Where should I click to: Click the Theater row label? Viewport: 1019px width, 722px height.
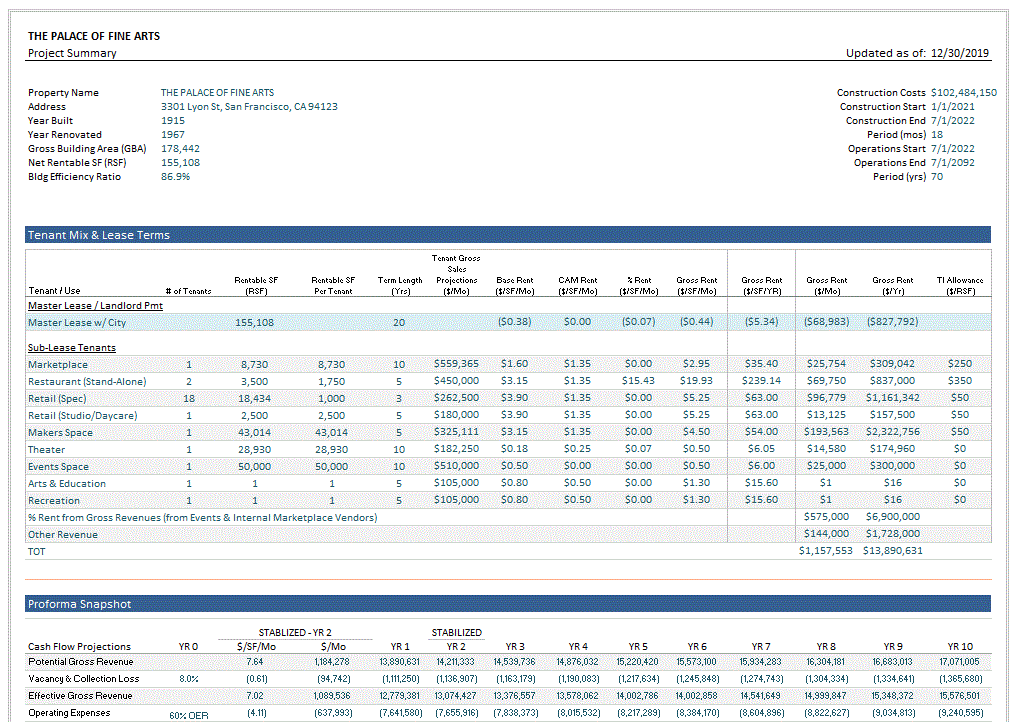46,450
